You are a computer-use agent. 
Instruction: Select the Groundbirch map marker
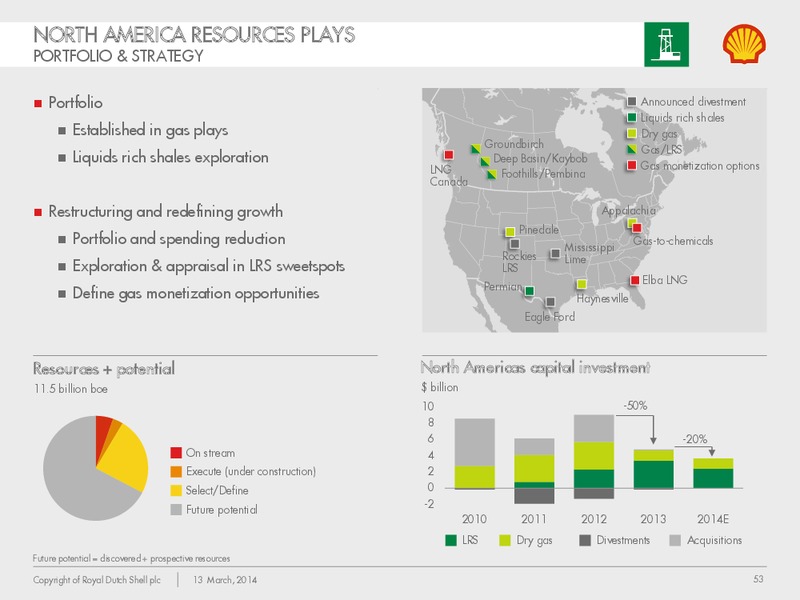tap(476, 149)
